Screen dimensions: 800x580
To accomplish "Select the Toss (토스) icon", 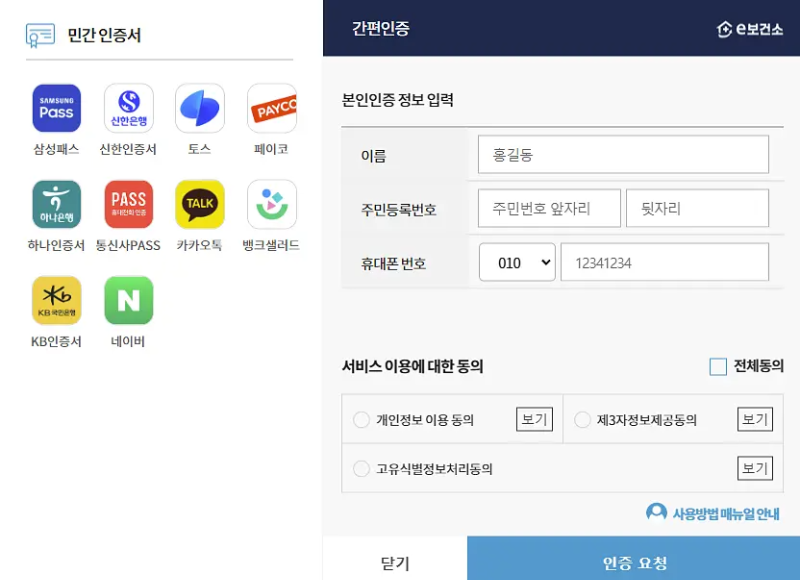I will coord(199,107).
